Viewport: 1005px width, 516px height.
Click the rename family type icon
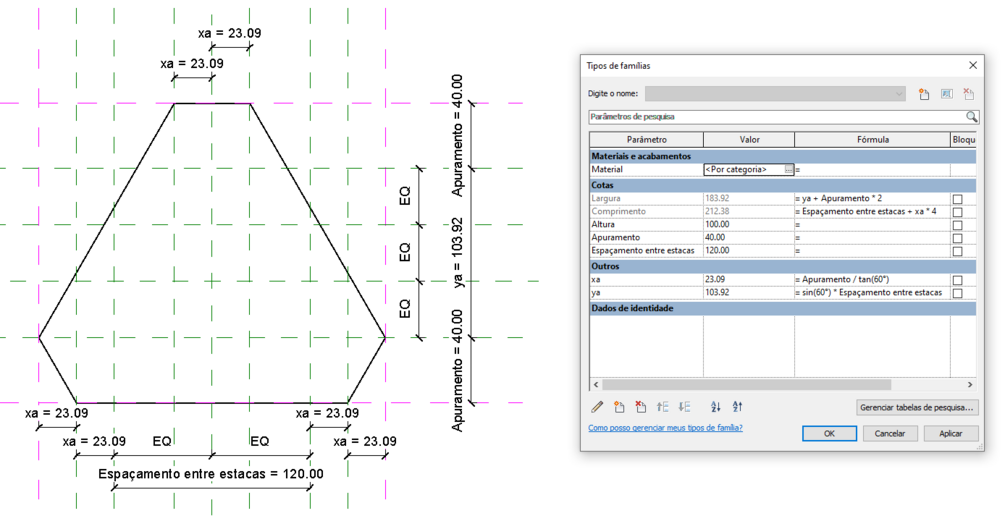click(946, 94)
